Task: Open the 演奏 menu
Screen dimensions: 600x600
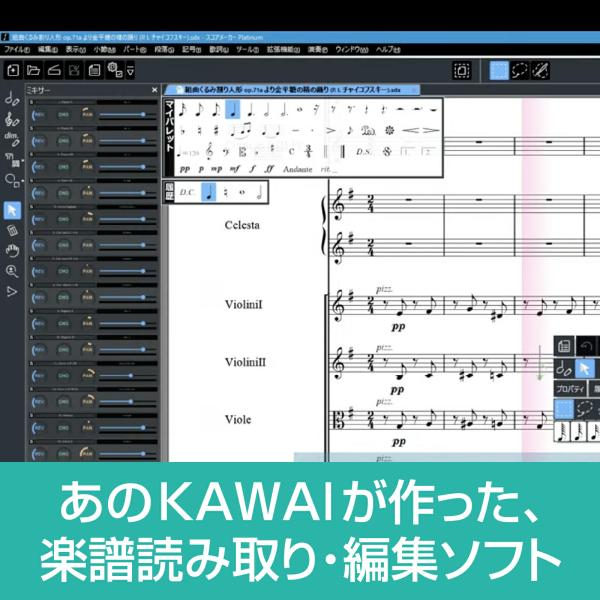Action: pos(318,50)
